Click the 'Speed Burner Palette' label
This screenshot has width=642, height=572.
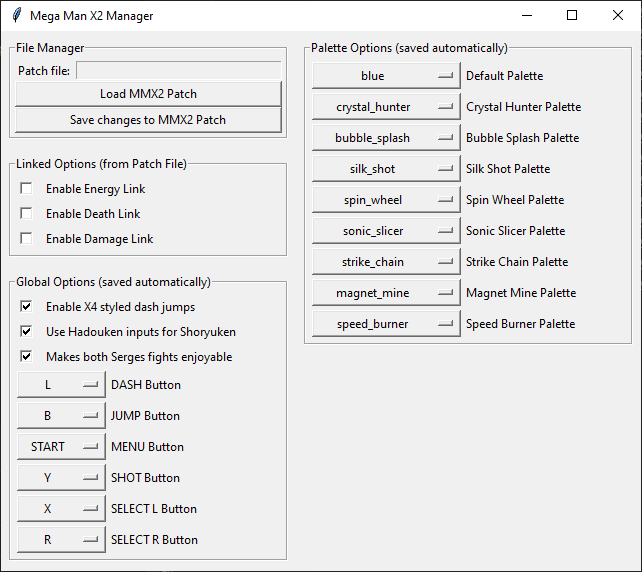coord(520,324)
